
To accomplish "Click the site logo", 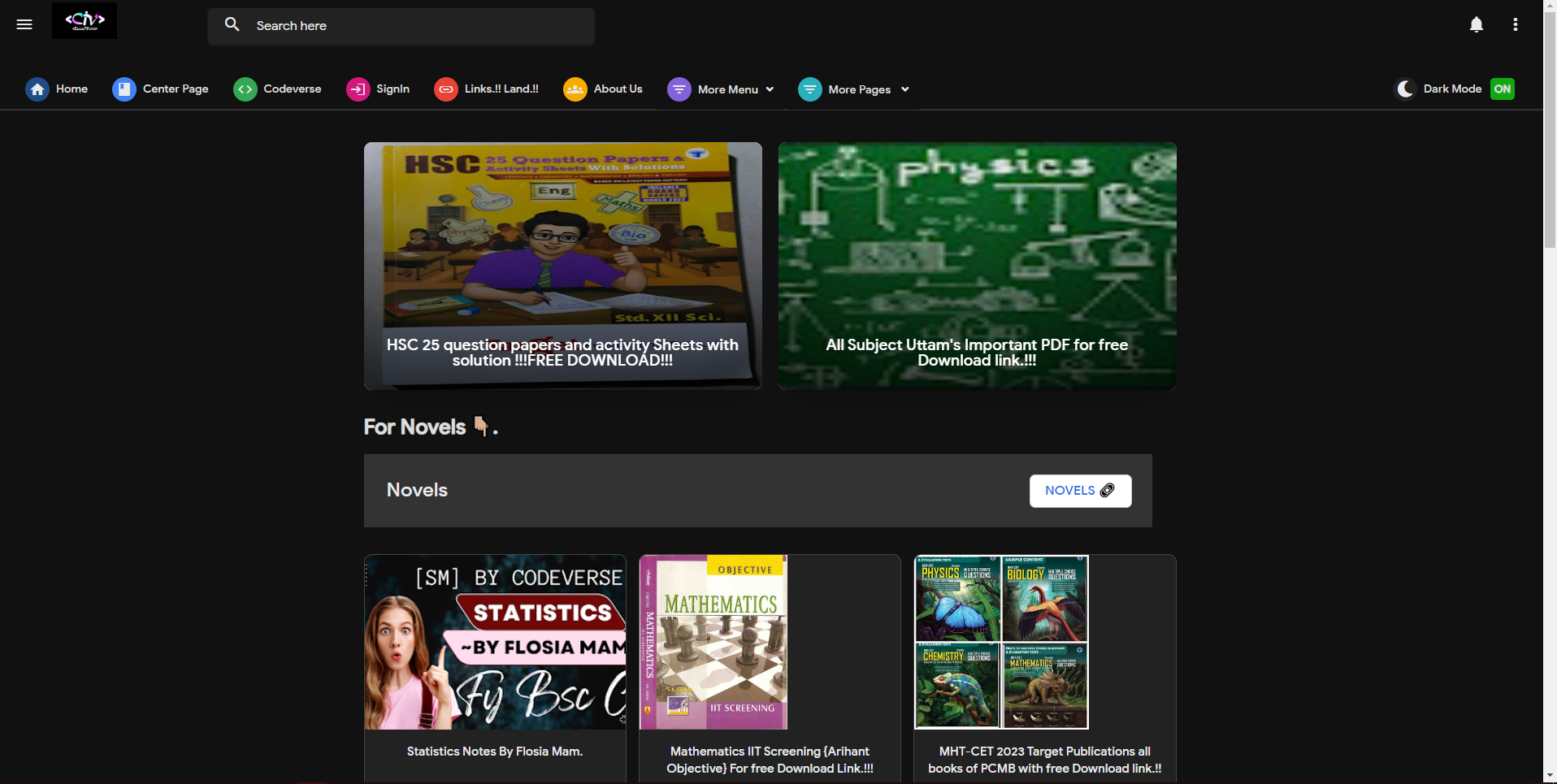I will 84,20.
